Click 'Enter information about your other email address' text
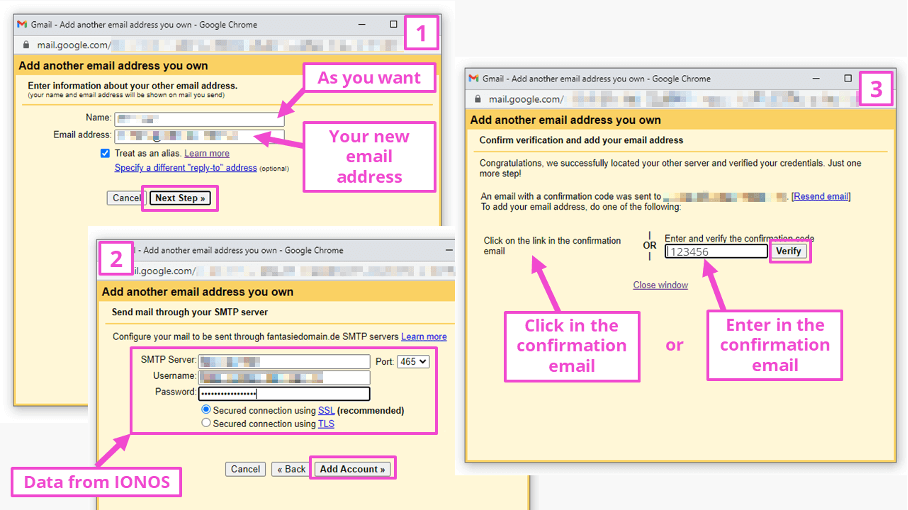 pyautogui.click(x=133, y=86)
